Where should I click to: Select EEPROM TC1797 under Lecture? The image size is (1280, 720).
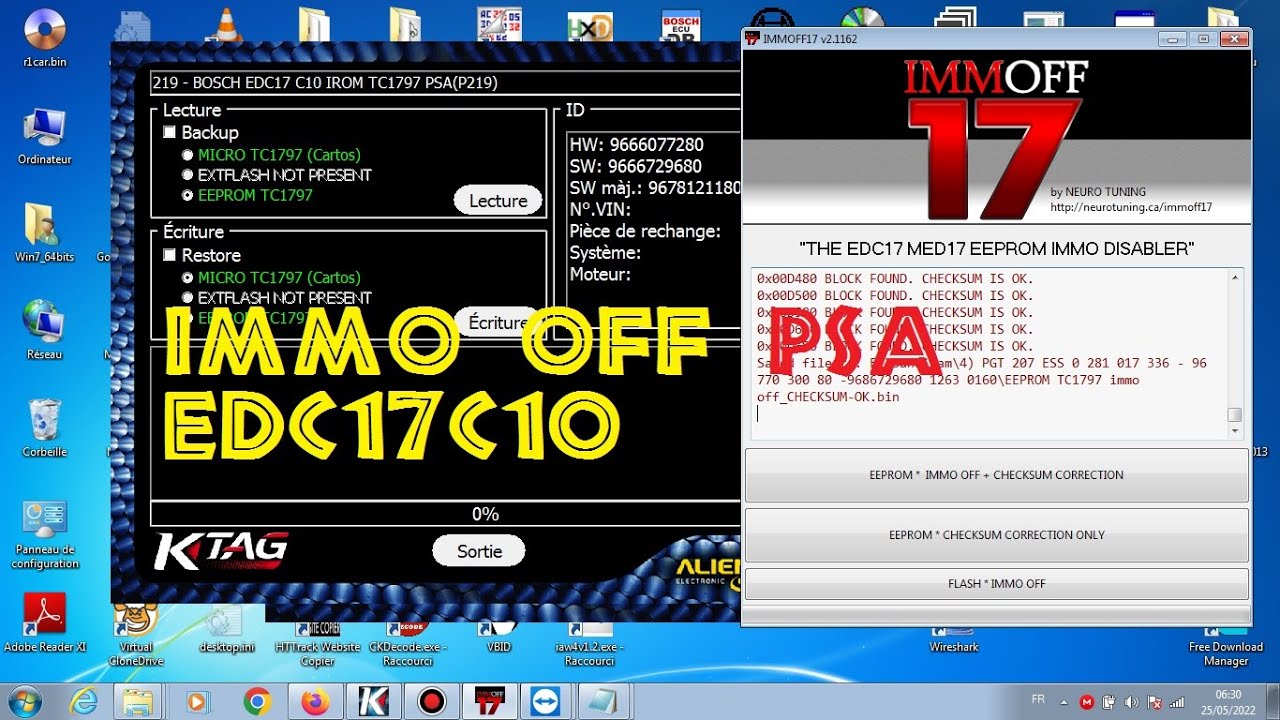coord(187,195)
